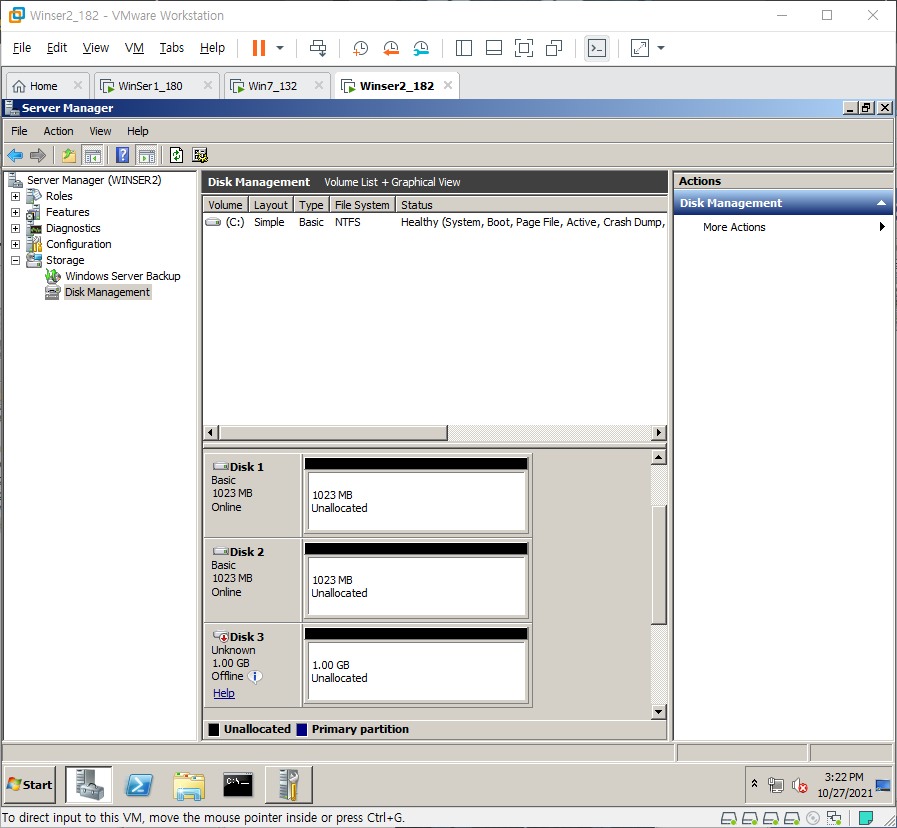The width and height of the screenshot is (897, 828).
Task: Take a snapshot of this virtual machine
Action: click(x=360, y=48)
